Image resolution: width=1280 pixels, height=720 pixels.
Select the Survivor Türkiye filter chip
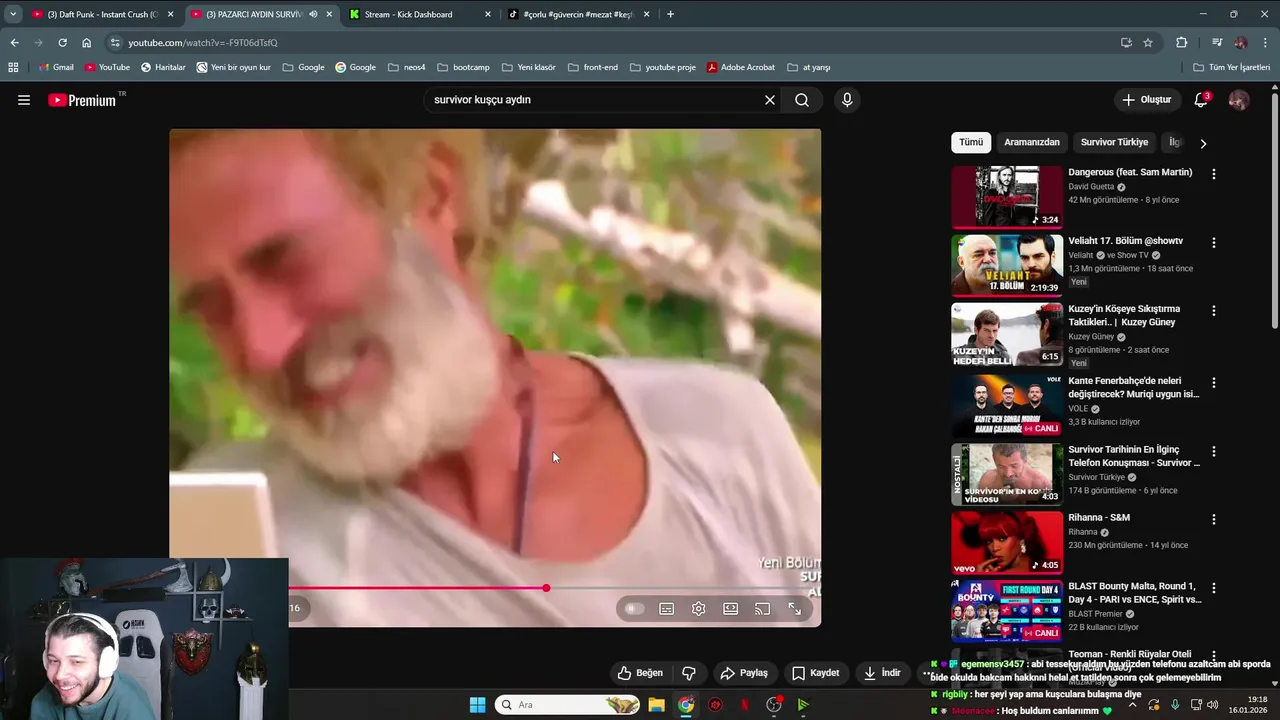click(1114, 143)
